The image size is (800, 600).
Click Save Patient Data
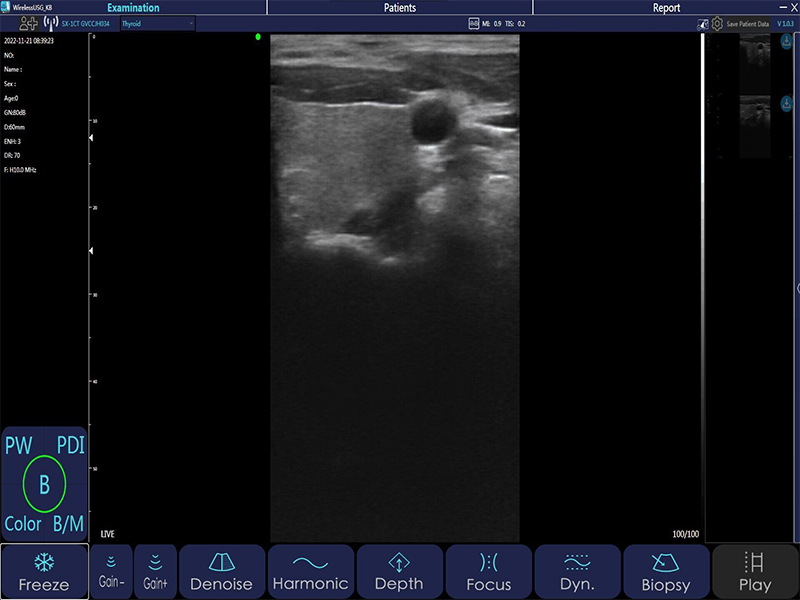point(748,22)
